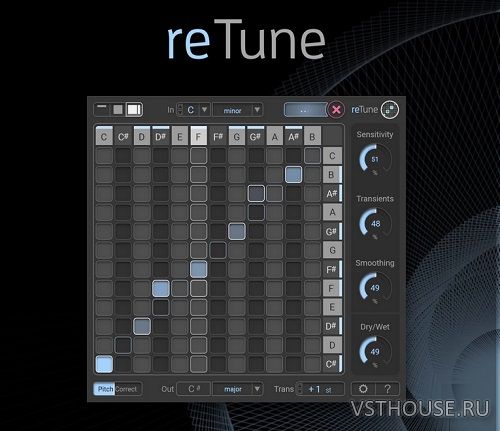500x431 pixels.
Task: Click outlined cell mapping B to C
Action: pyautogui.click(x=313, y=156)
